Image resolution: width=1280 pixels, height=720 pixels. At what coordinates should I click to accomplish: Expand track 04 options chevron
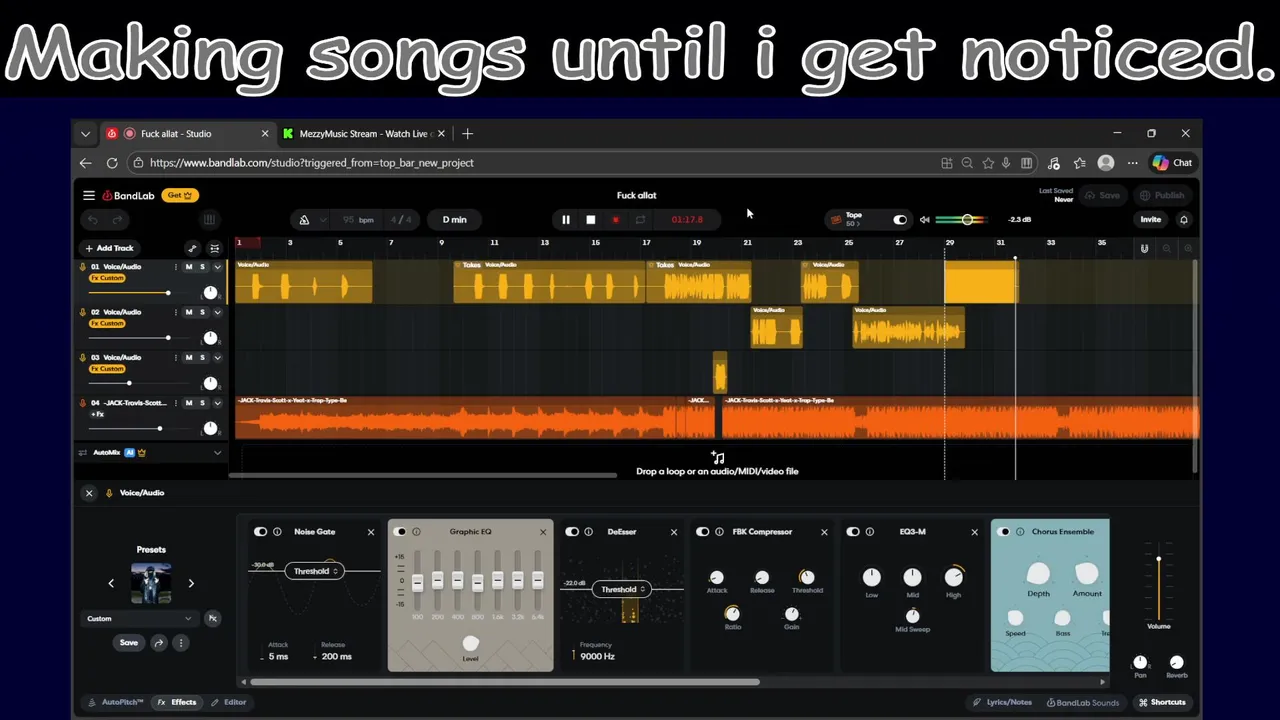(x=217, y=403)
